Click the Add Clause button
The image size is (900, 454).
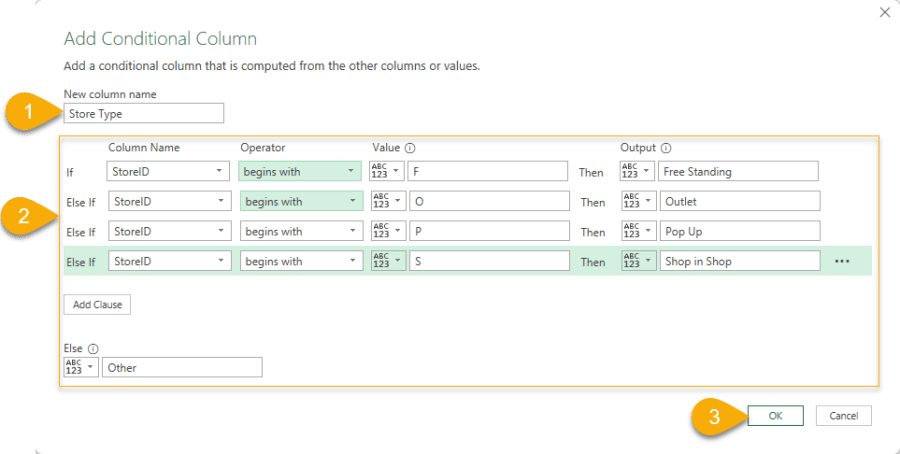pos(97,304)
